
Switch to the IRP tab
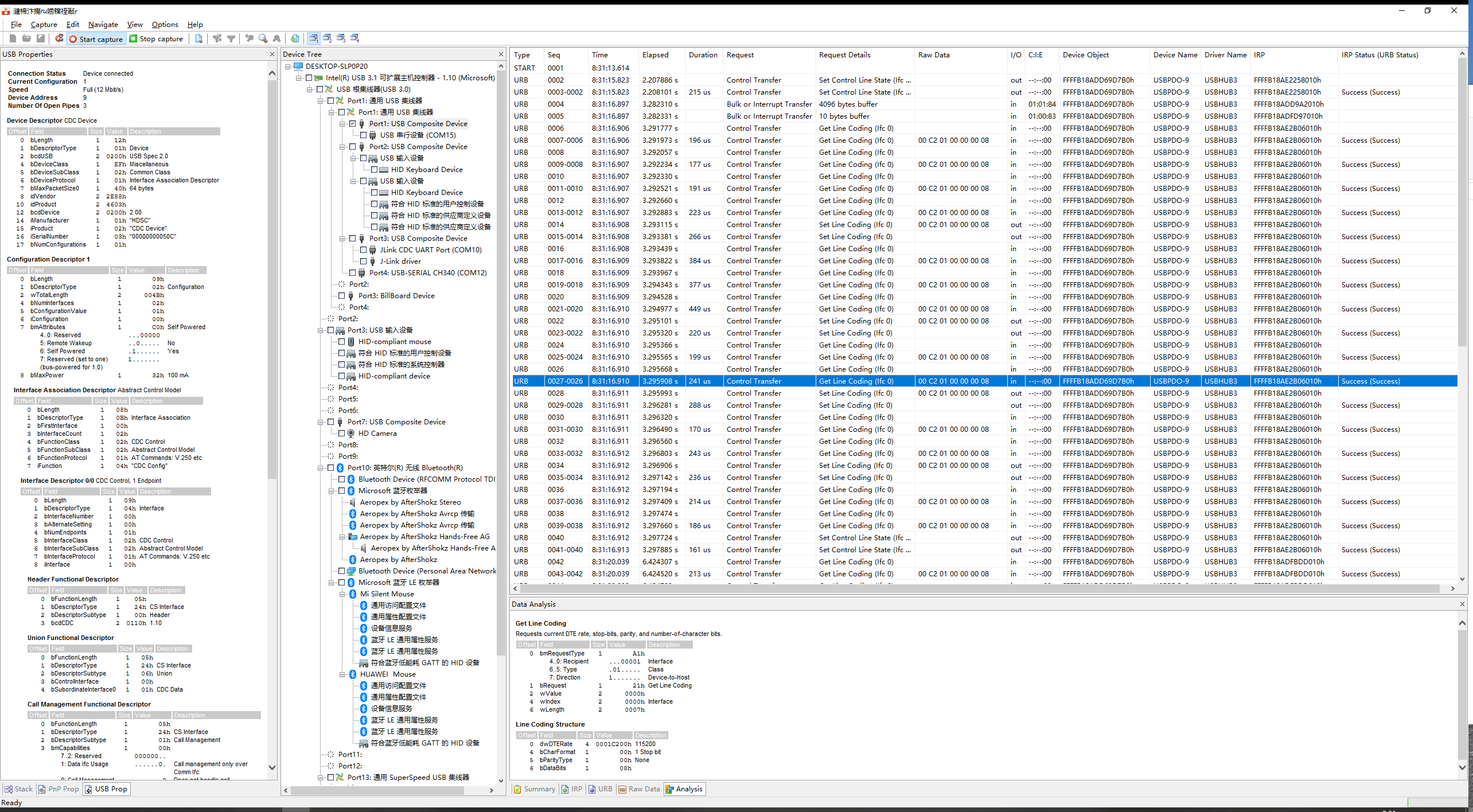click(572, 788)
